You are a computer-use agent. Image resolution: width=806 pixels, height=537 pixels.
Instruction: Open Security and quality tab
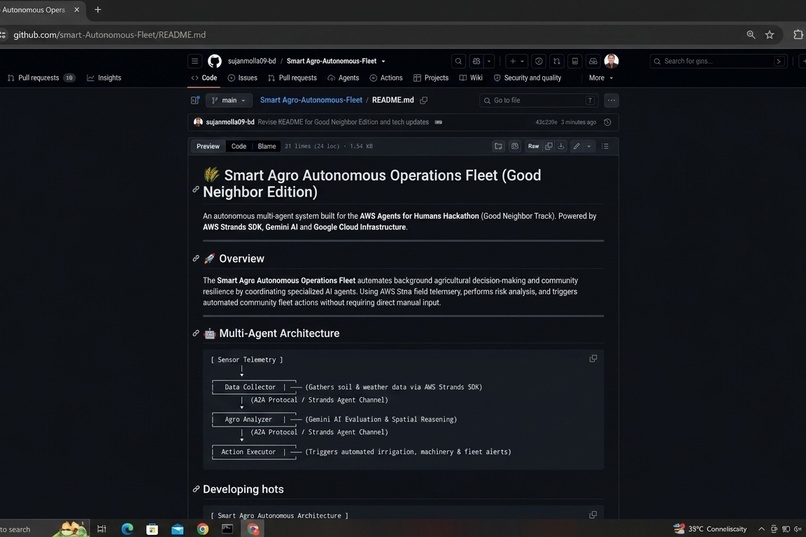(527, 78)
